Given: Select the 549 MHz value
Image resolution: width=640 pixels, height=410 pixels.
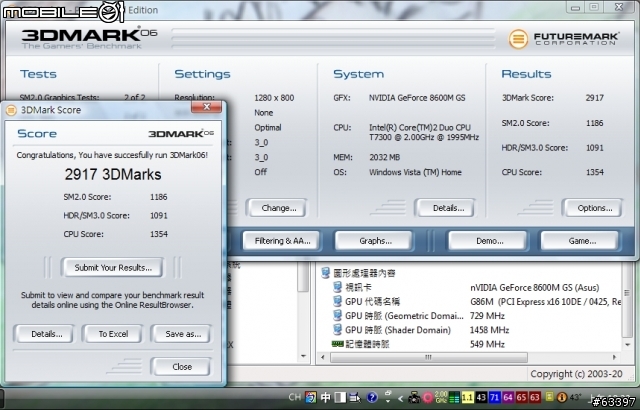Looking at the screenshot, I should [x=487, y=344].
